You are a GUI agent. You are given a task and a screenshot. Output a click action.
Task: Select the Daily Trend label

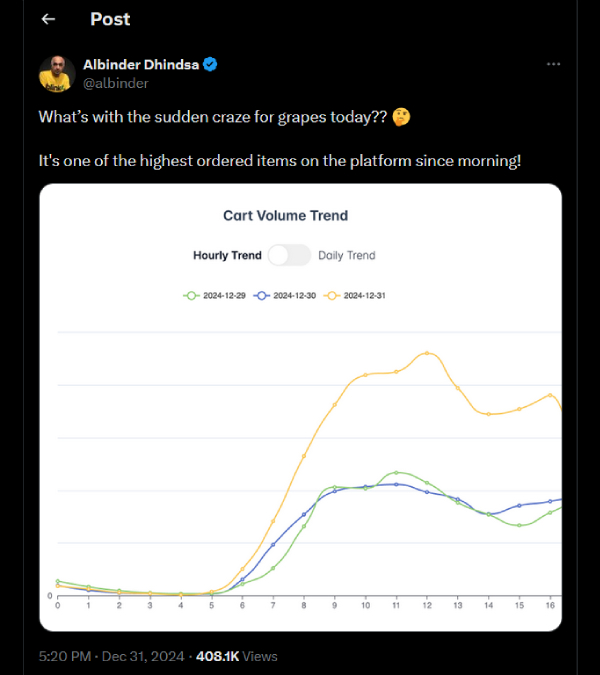point(347,255)
